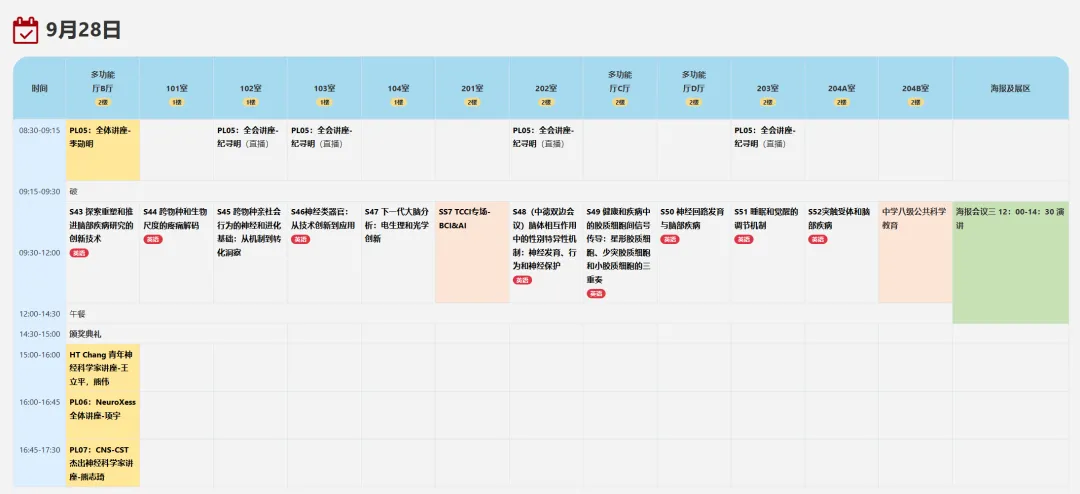Viewport: 1080px width, 494px height.
Task: Click the 英语 badge under session S49
Action: 596,294
